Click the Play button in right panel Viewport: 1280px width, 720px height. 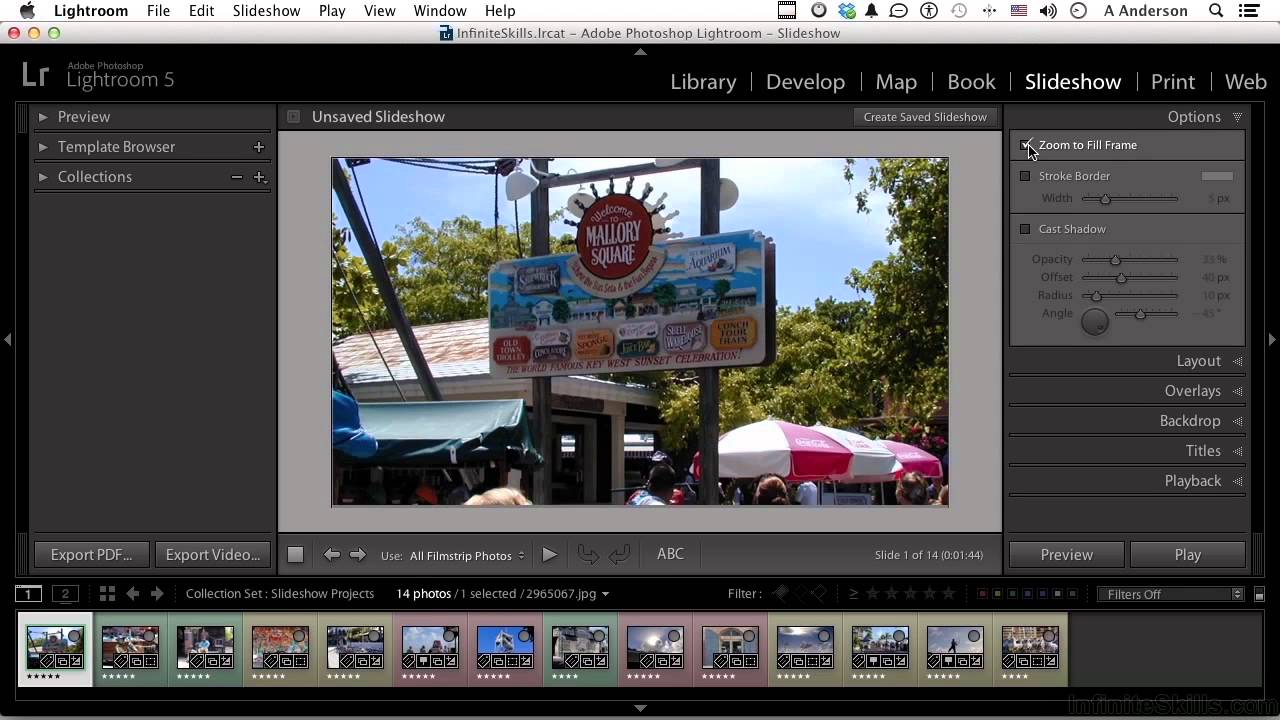click(1188, 555)
